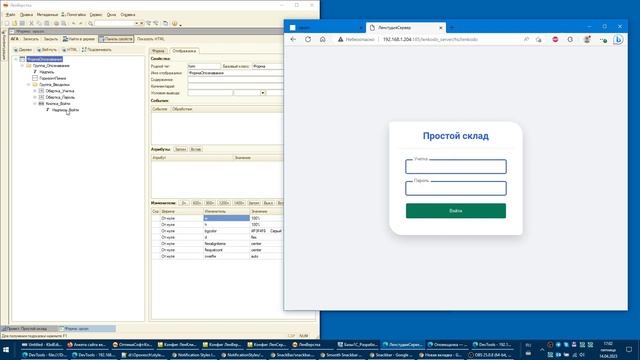Expand the Обертка_Пароль tree node
This screenshot has height=360, width=640.
(35, 98)
